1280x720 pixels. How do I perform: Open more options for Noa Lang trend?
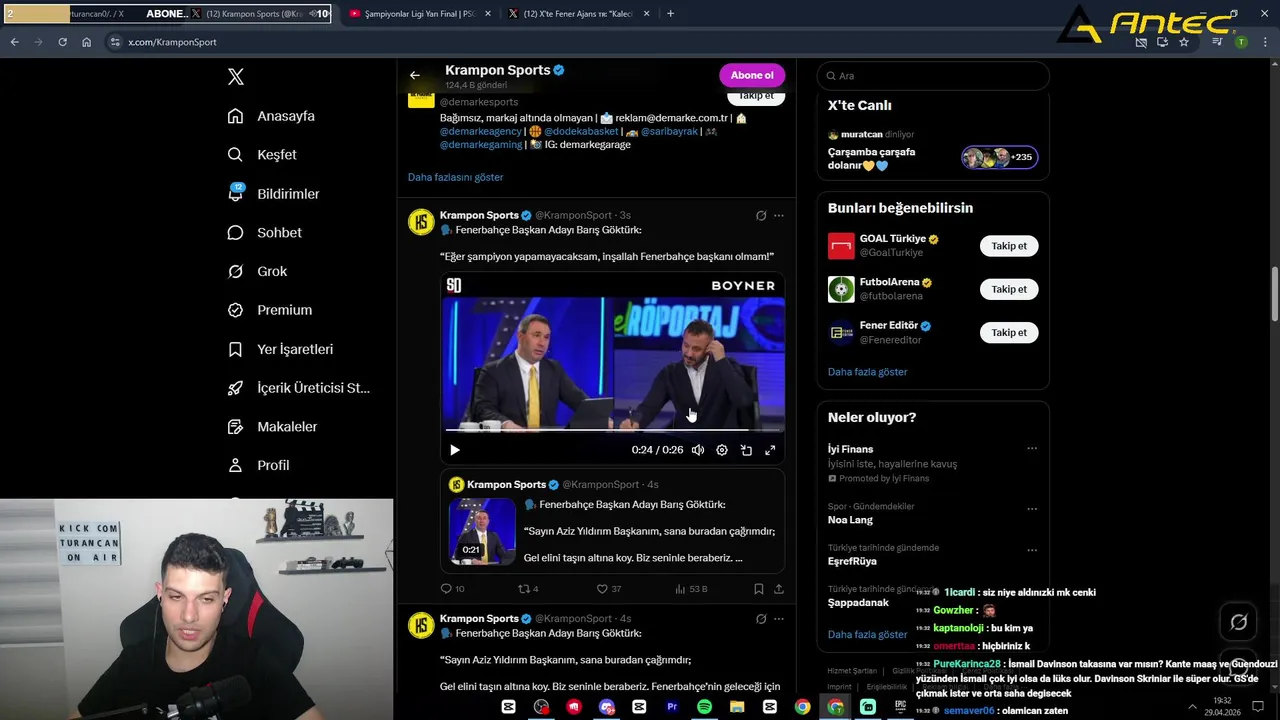[x=1032, y=509]
